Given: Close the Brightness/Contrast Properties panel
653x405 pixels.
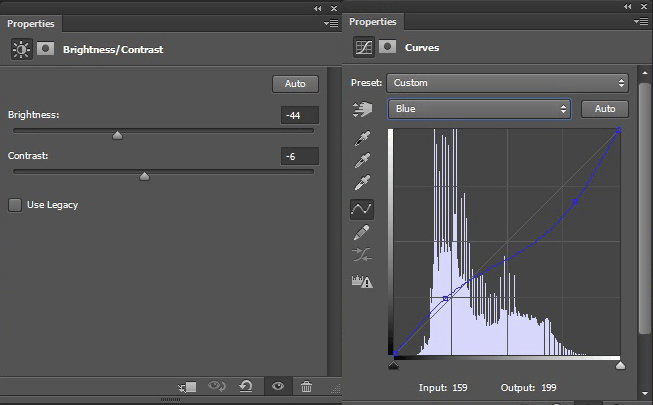Looking at the screenshot, I should (x=334, y=8).
